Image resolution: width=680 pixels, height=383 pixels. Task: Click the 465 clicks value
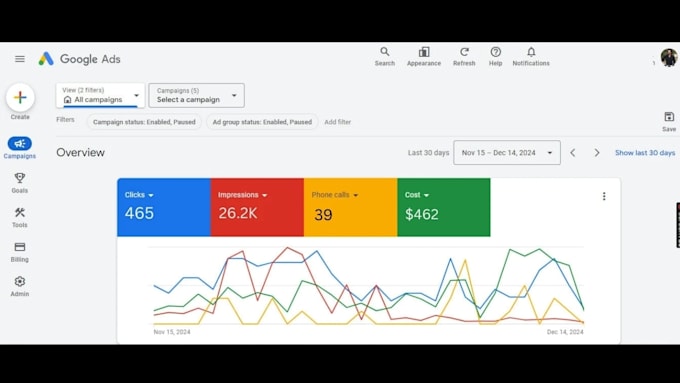pos(139,213)
